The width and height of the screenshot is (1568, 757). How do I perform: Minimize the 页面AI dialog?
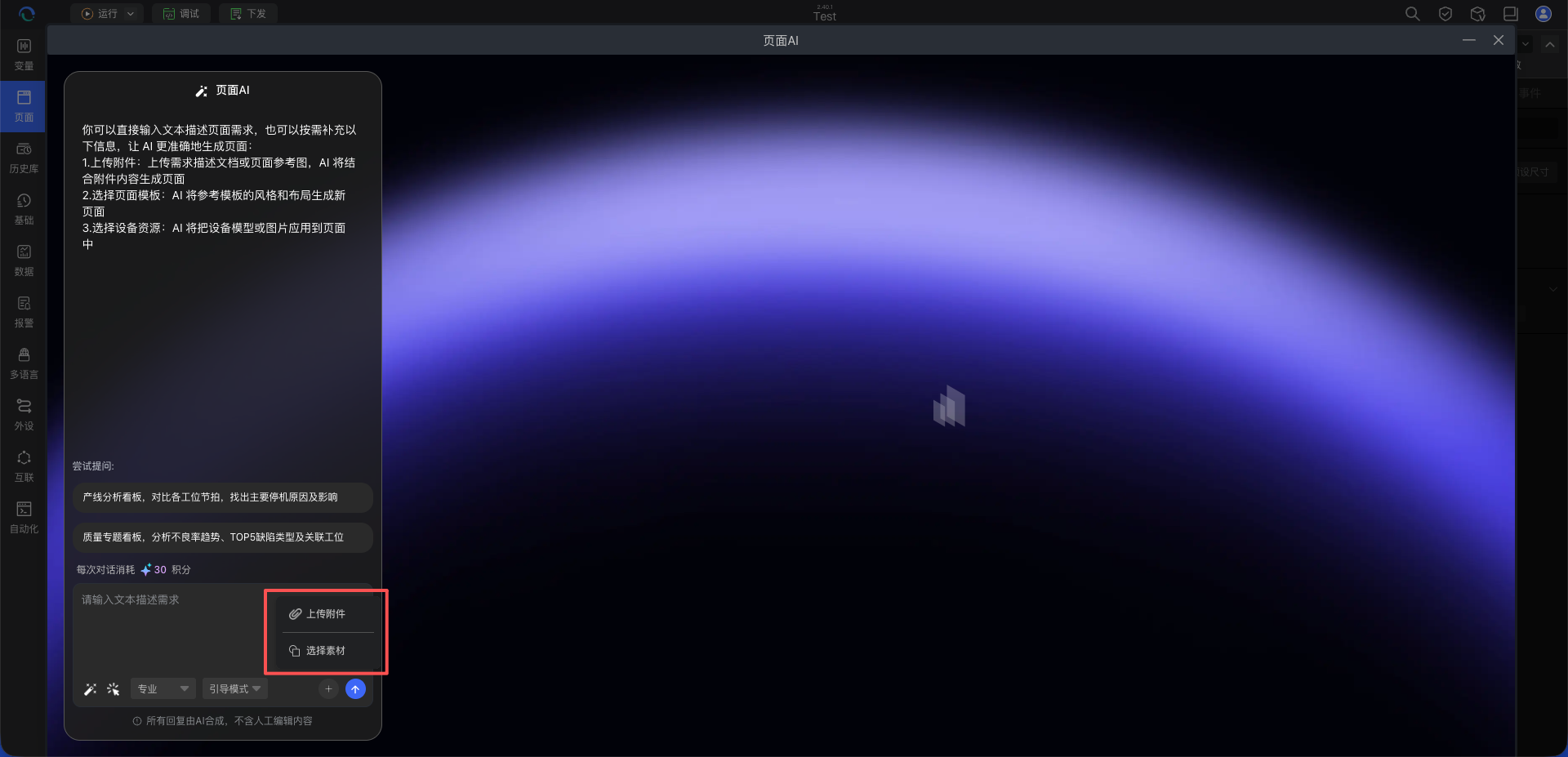tap(1469, 40)
